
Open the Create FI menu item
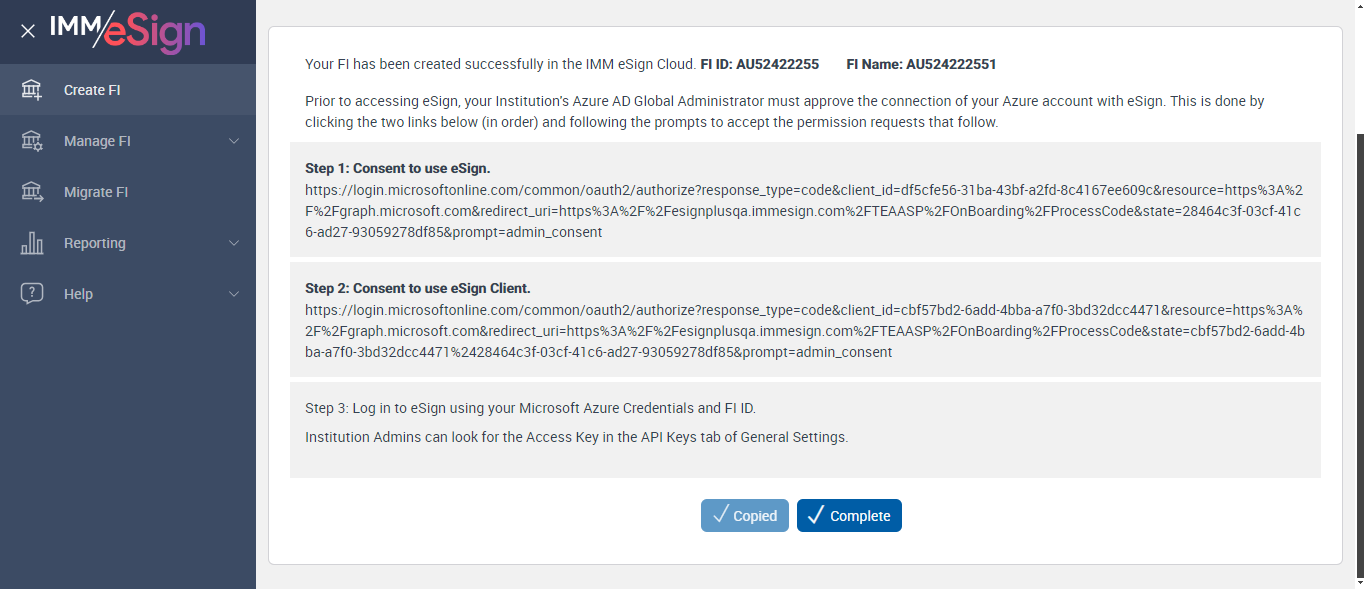[92, 90]
